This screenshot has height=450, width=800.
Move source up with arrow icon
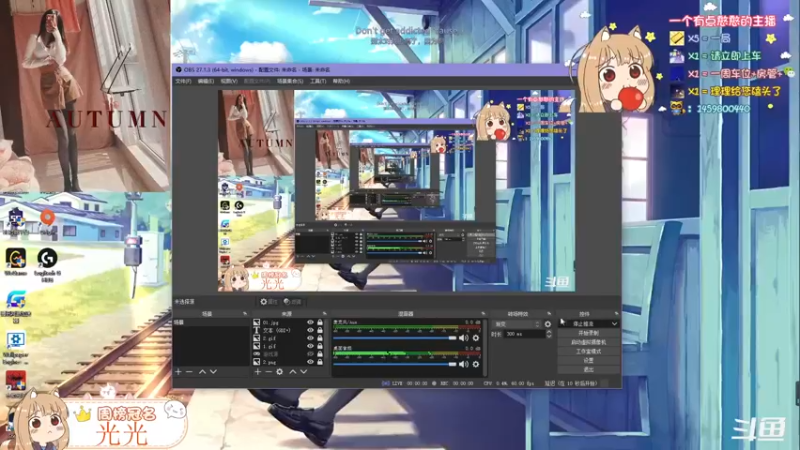[292, 372]
